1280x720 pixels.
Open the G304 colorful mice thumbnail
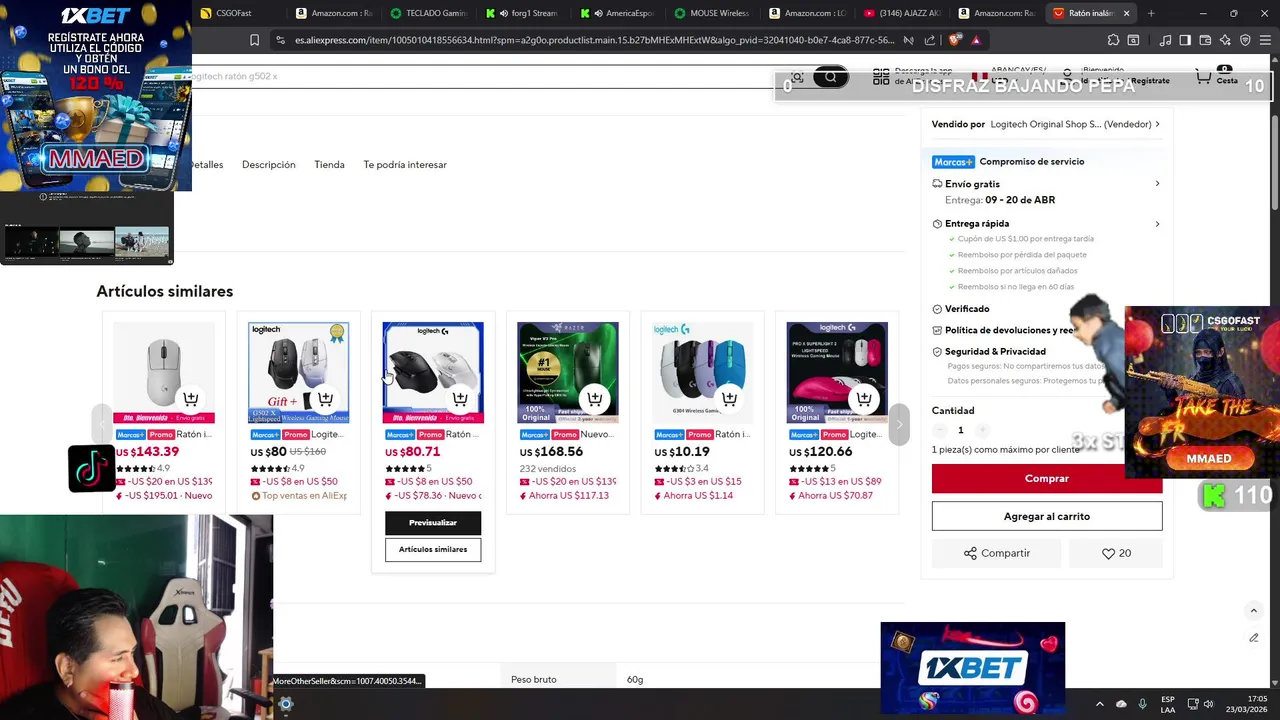[x=702, y=373]
